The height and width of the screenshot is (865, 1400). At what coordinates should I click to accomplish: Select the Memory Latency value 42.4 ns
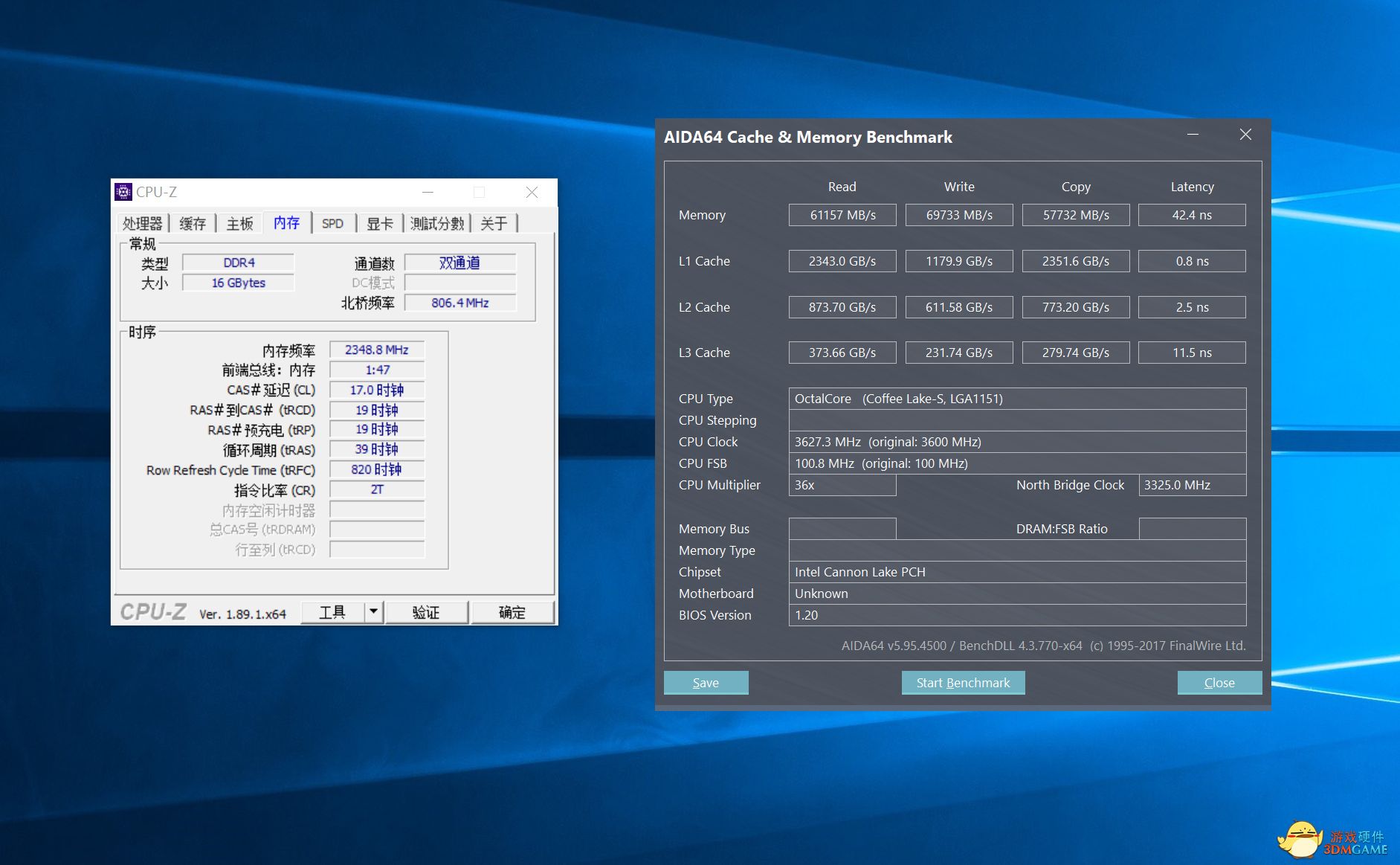pyautogui.click(x=1192, y=215)
